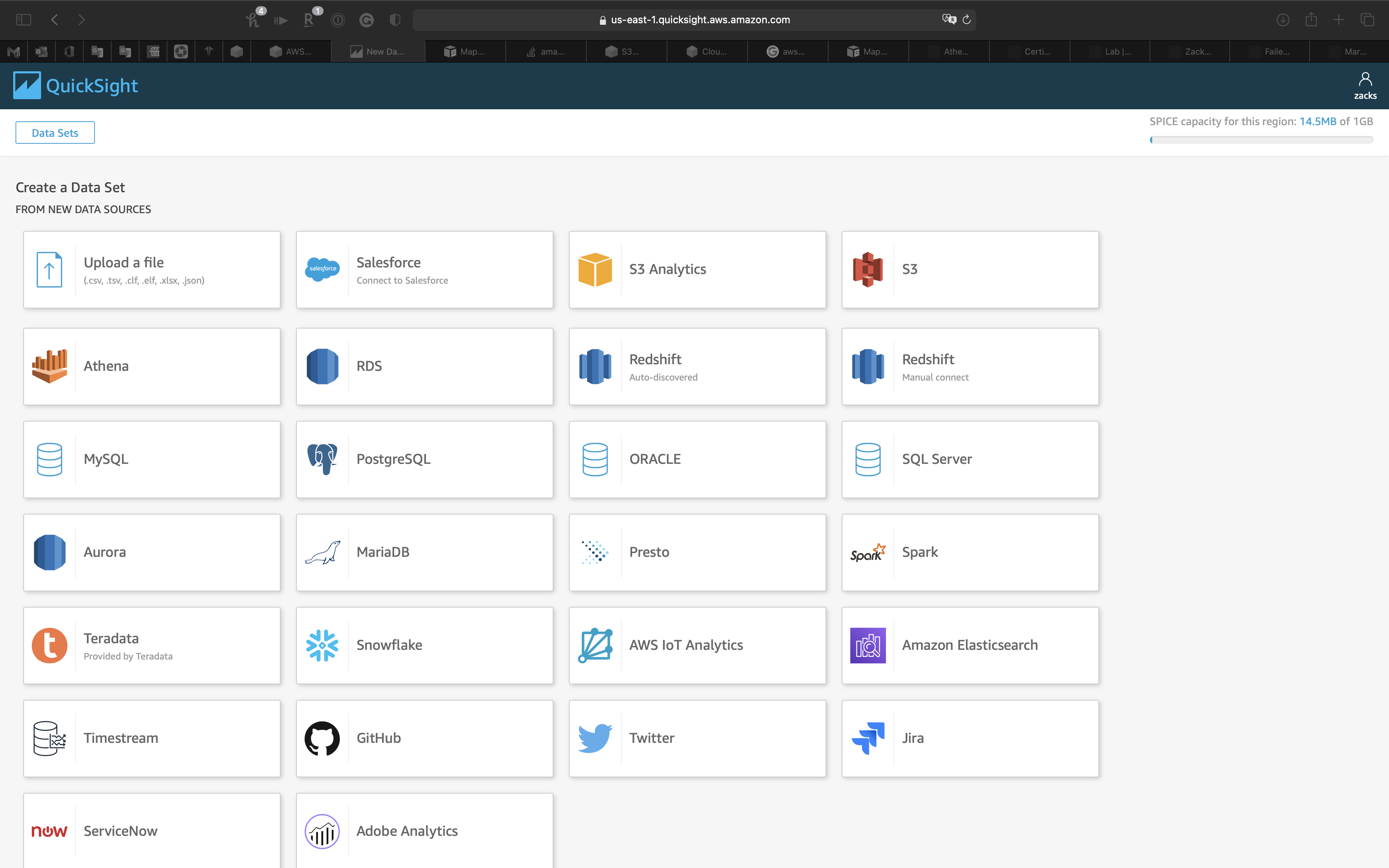
Task: Open the Upload a file card
Action: (152, 270)
